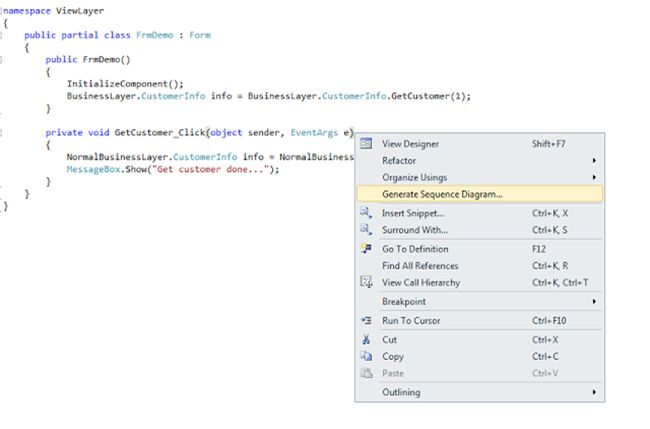Click the MessageBox class name in code
The image size is (650, 429).
point(90,169)
